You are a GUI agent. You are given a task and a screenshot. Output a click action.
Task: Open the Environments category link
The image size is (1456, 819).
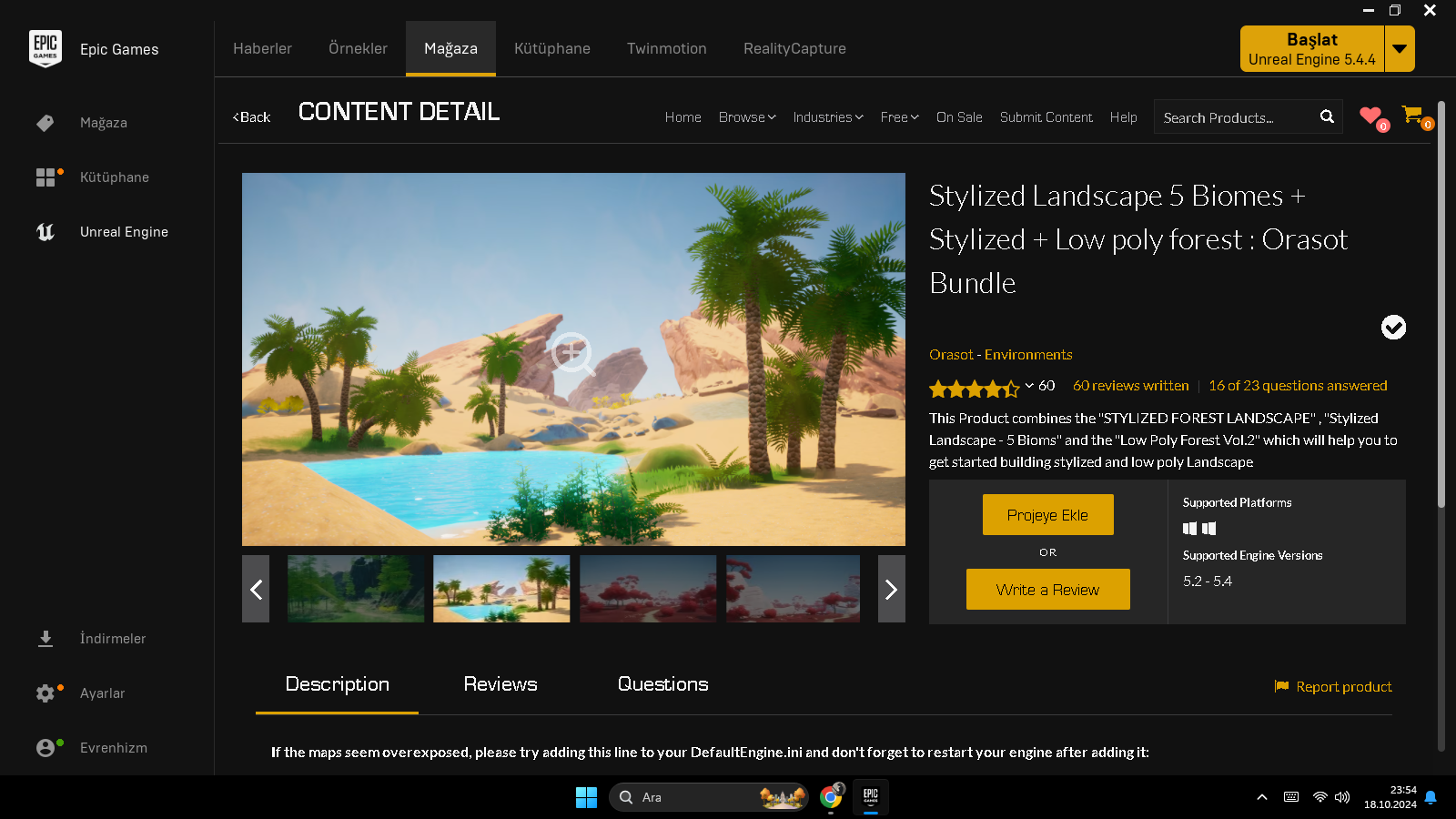tap(1028, 355)
